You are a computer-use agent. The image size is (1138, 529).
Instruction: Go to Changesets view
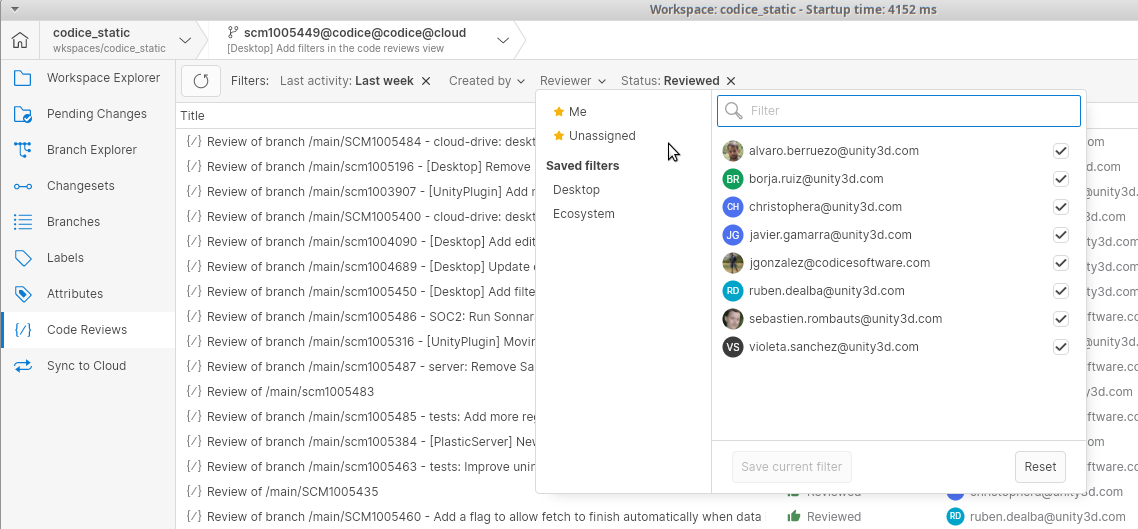click(x=88, y=186)
